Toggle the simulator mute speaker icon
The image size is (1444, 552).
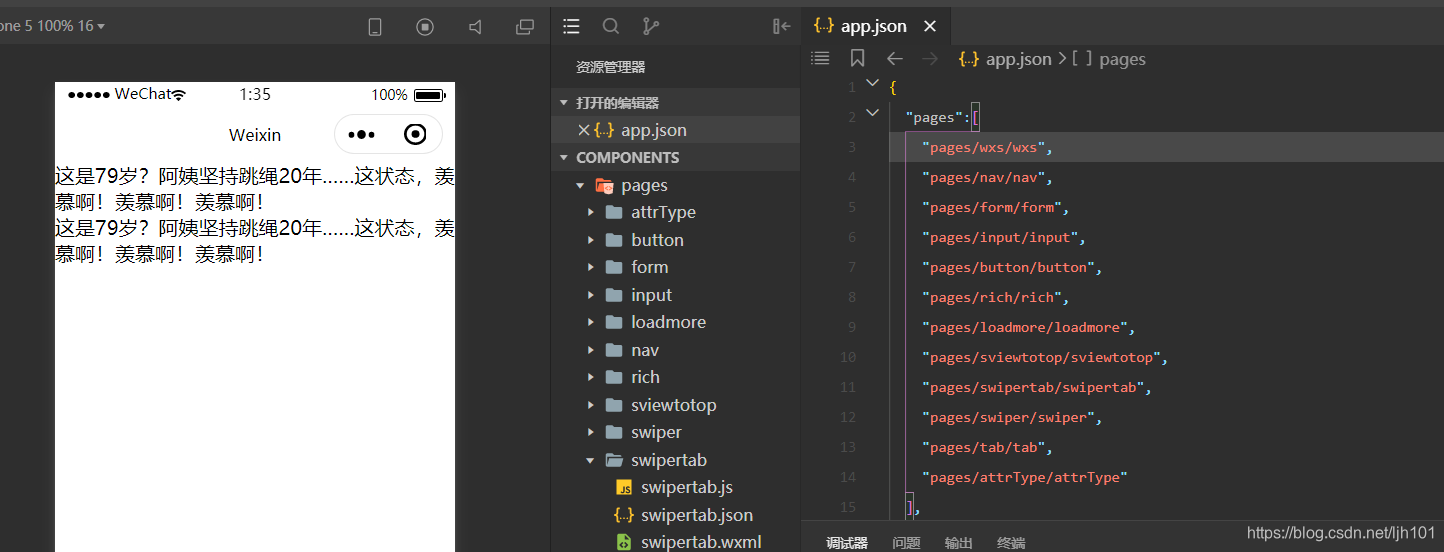(x=475, y=27)
